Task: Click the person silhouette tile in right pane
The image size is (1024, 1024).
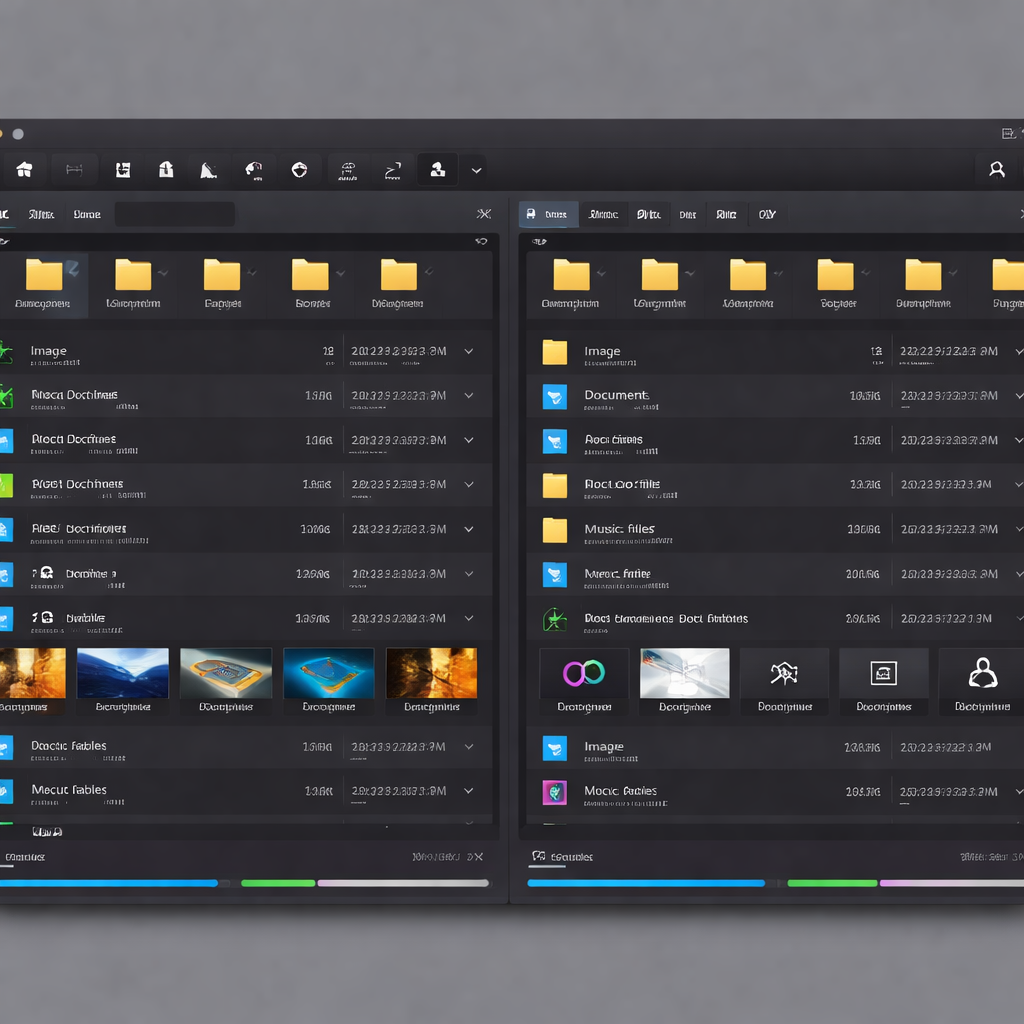Action: [x=982, y=673]
